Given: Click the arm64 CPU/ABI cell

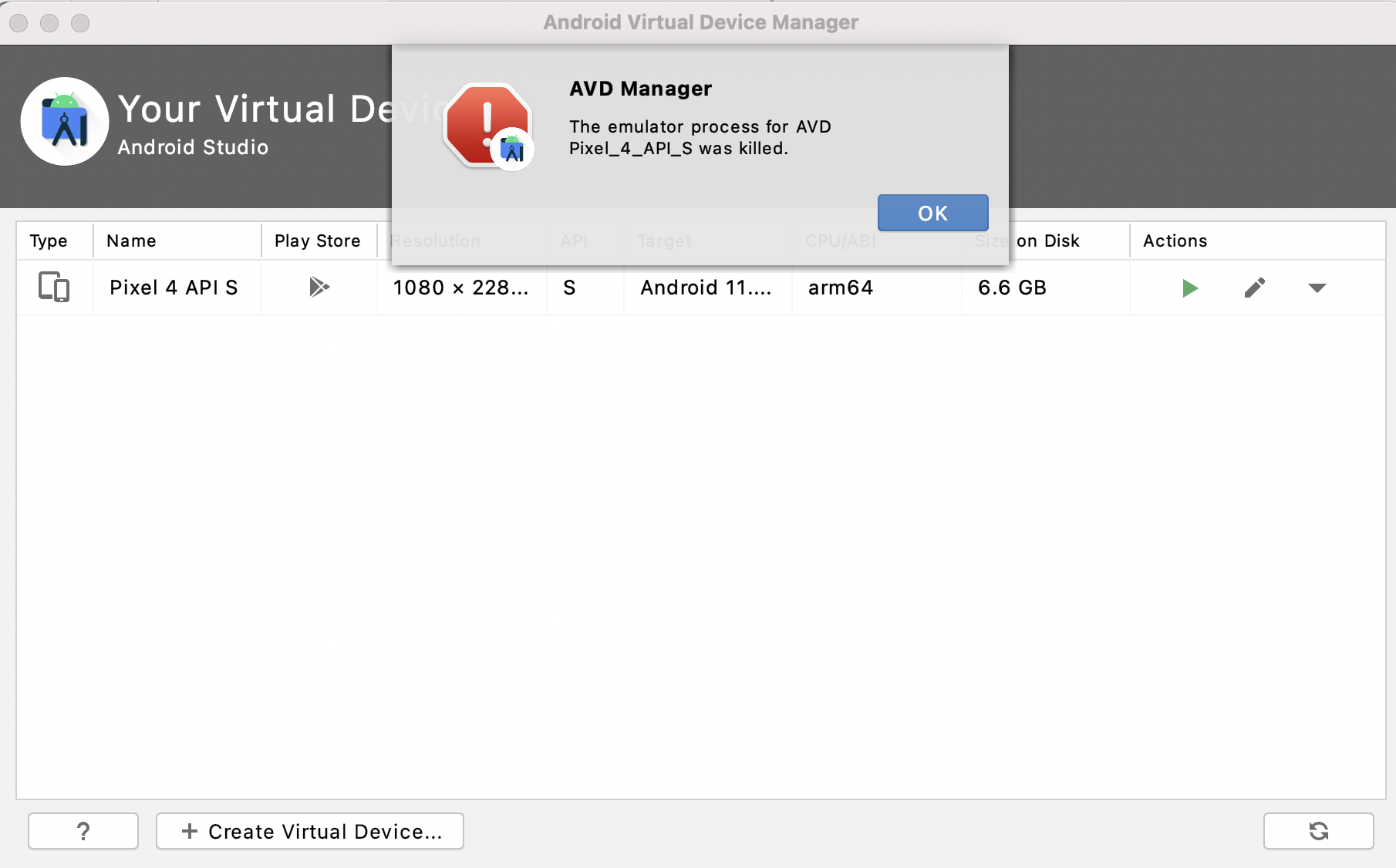Looking at the screenshot, I should click(877, 288).
